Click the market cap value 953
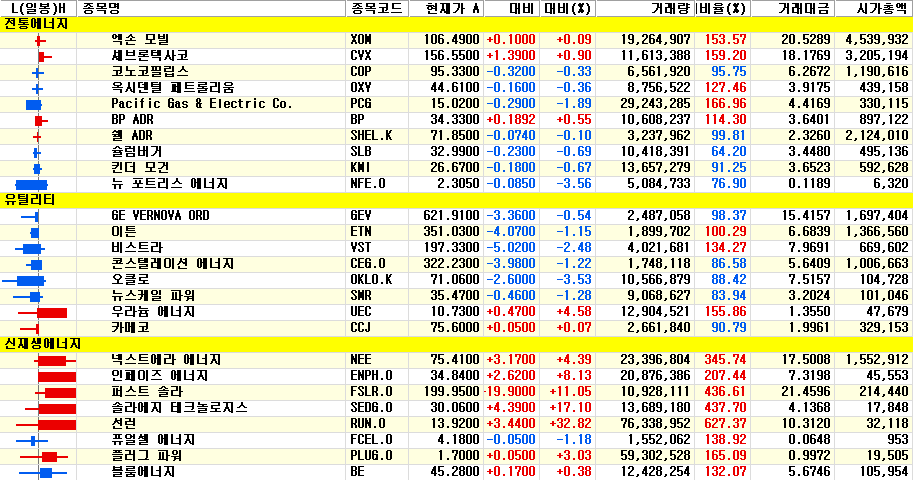Image resolution: width=913 pixels, height=480 pixels. [897, 440]
